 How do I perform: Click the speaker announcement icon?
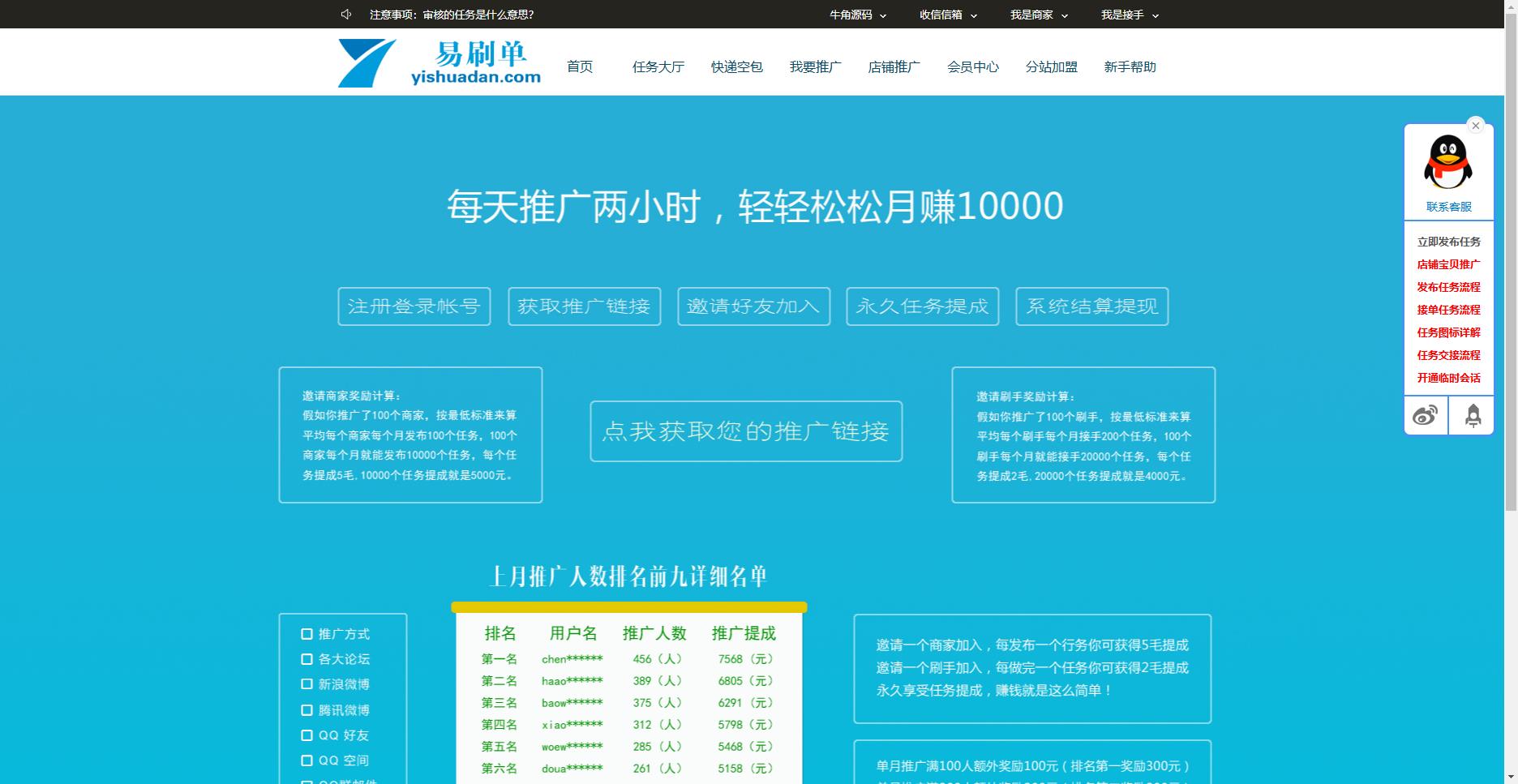click(346, 15)
